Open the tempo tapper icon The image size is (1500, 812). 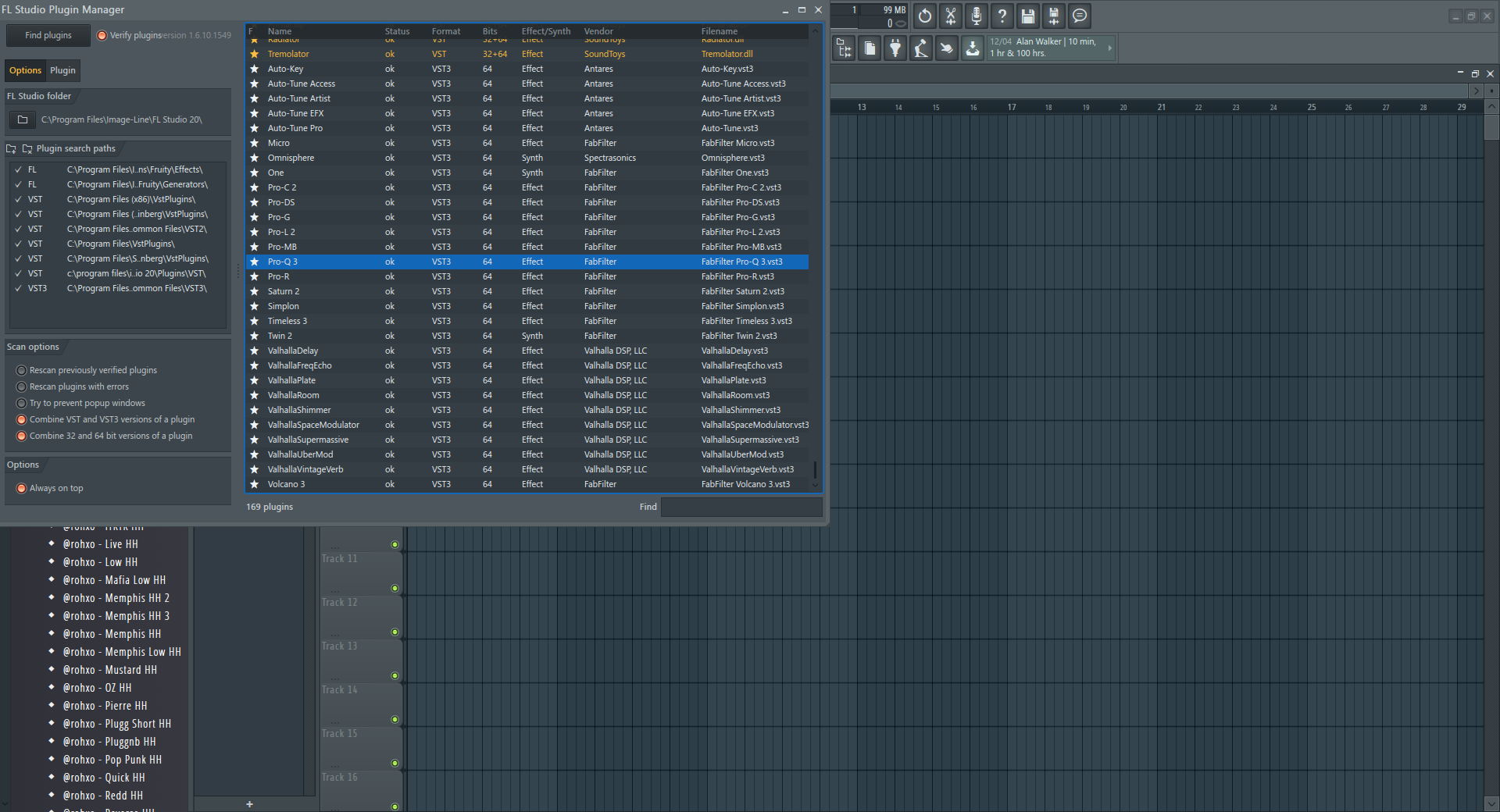[921, 48]
